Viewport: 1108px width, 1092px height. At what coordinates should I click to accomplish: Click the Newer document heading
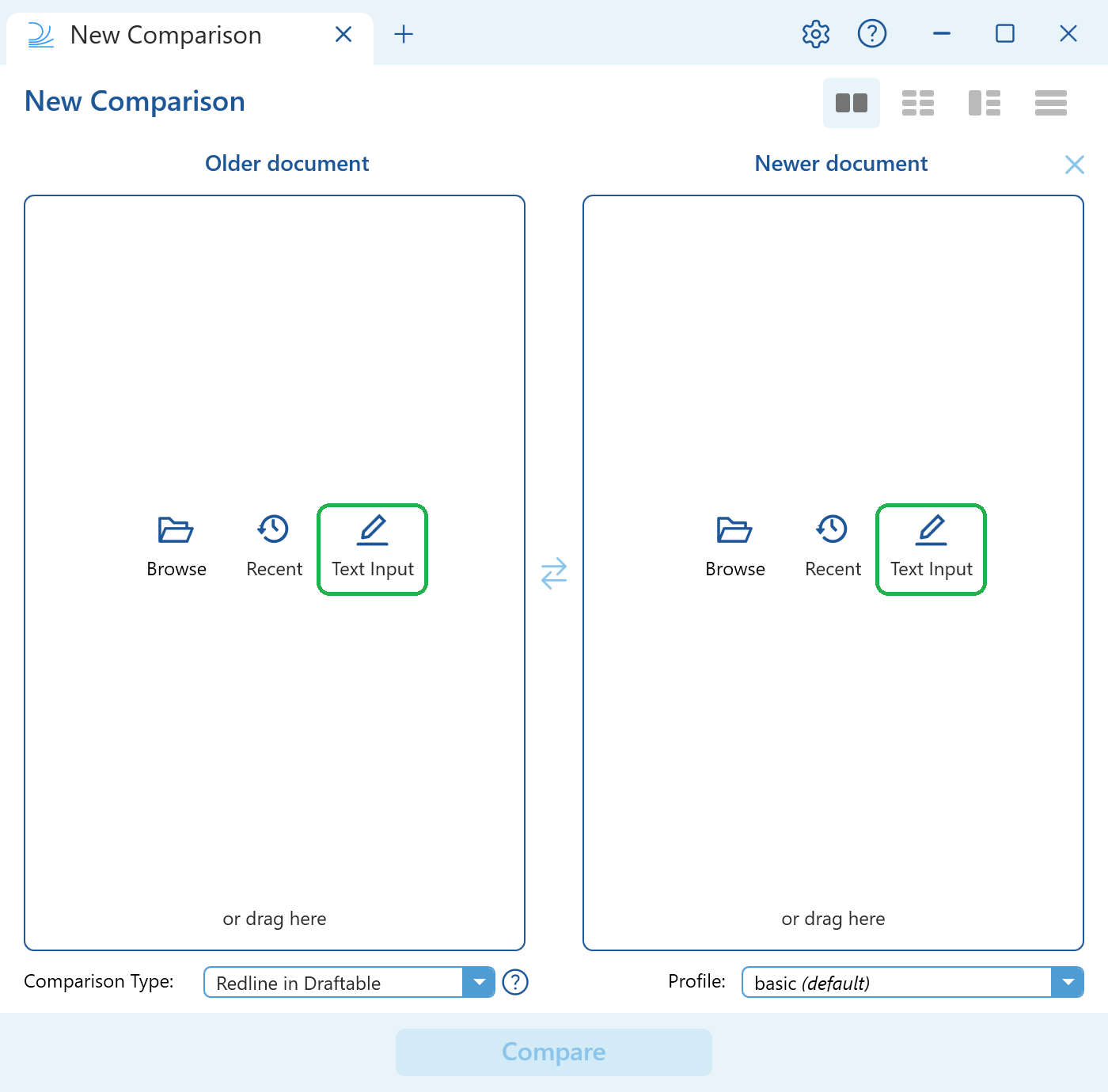click(841, 163)
